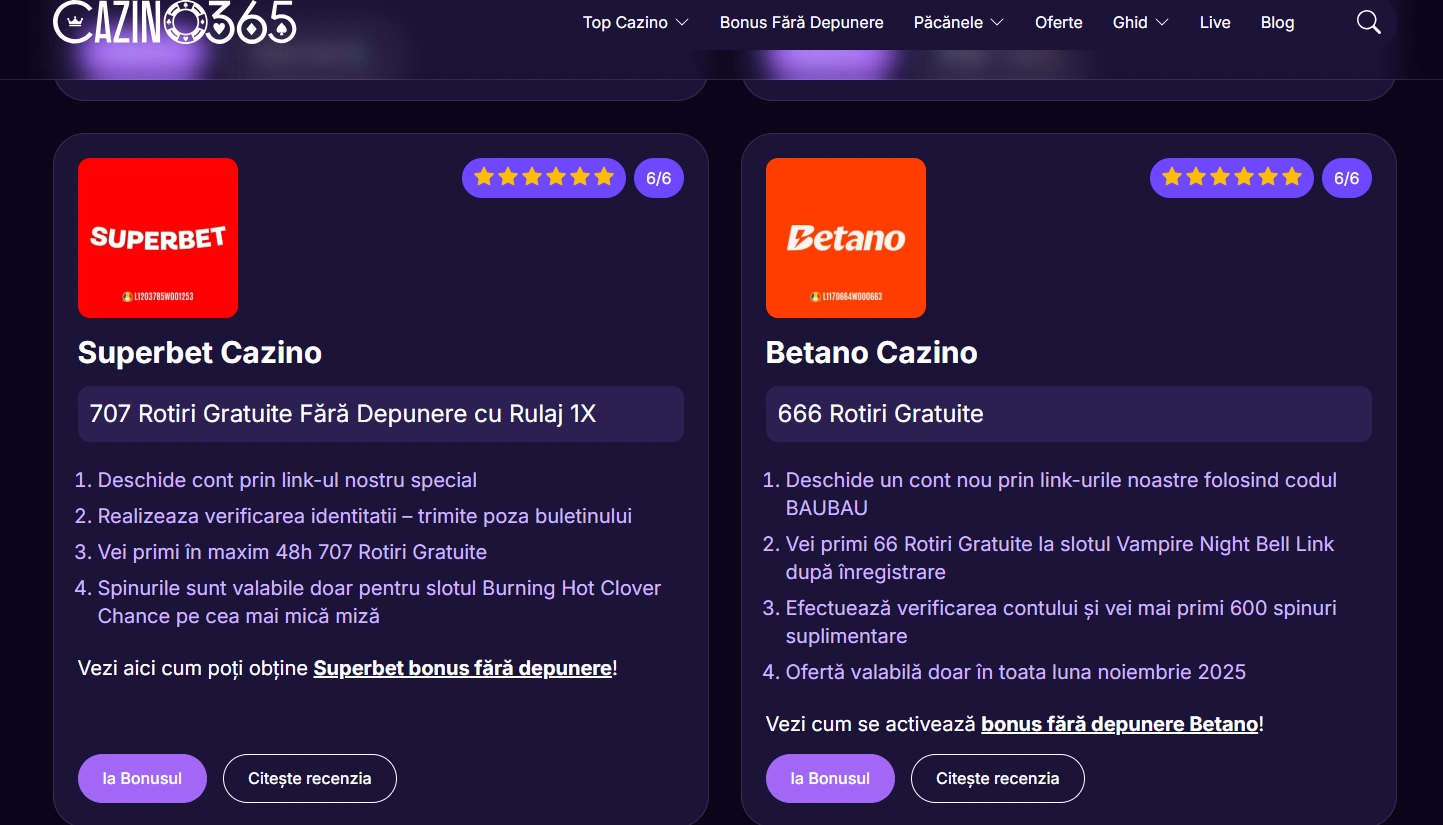The height and width of the screenshot is (825, 1443).
Task: Select Blog from the navigation bar
Action: [1277, 22]
